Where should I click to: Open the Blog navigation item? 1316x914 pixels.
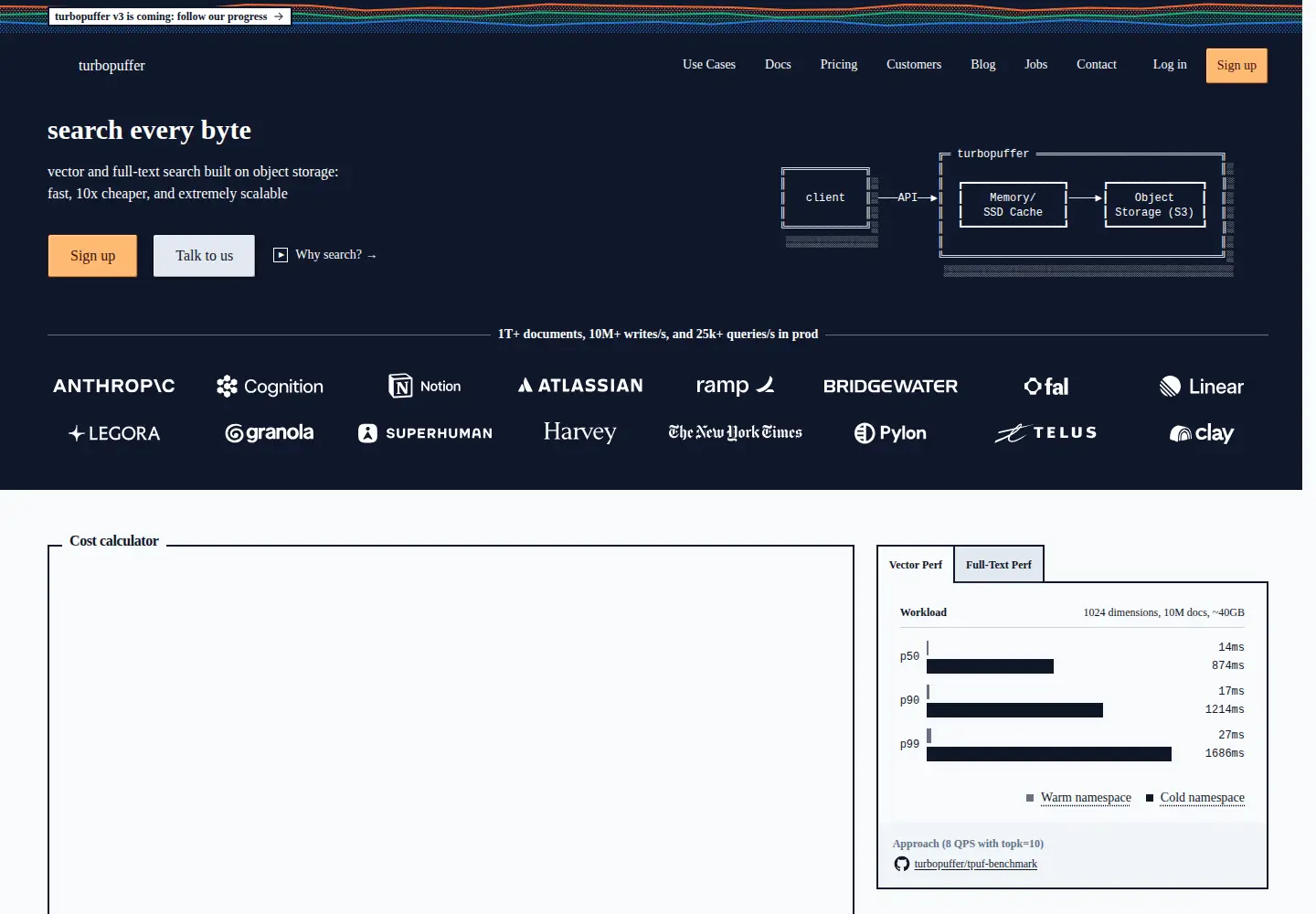983,65
